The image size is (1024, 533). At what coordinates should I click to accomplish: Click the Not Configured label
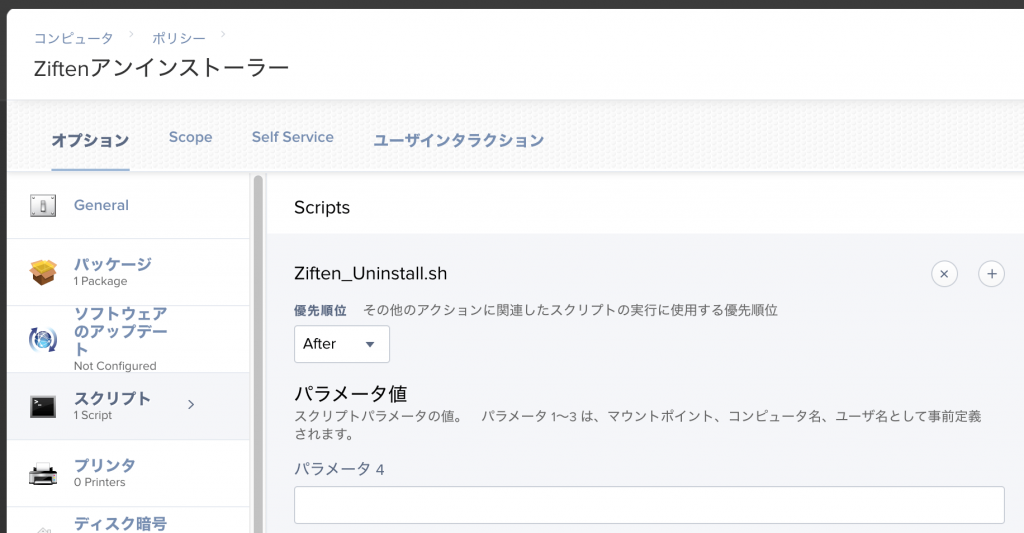coord(115,366)
